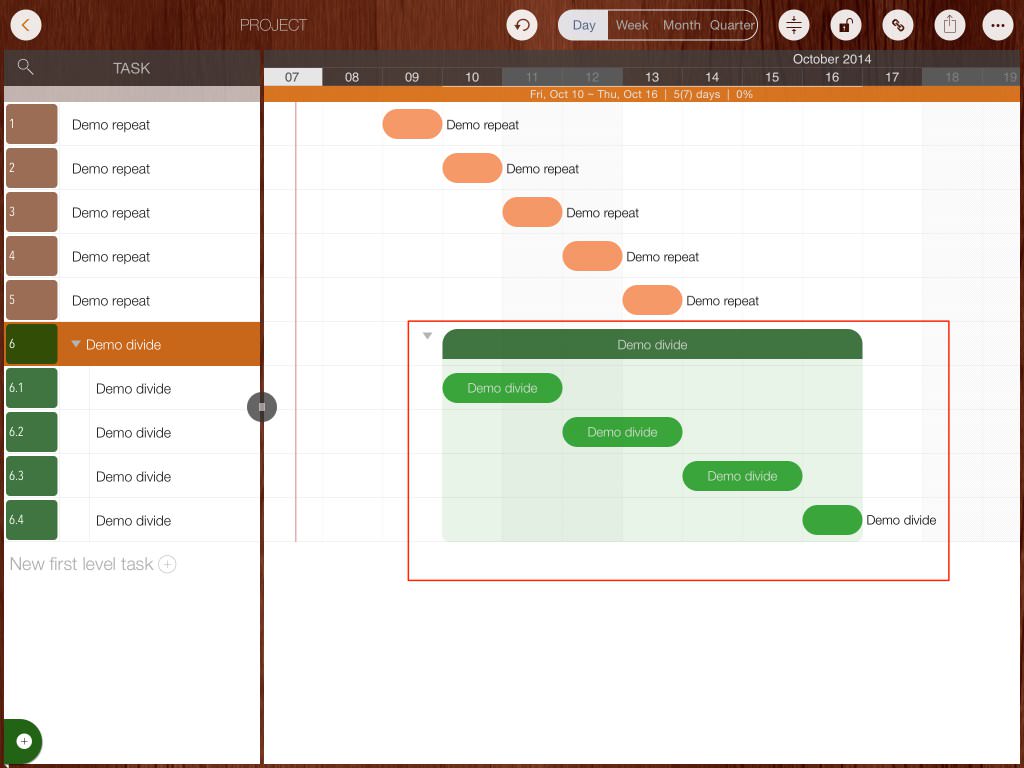
Task: Tap the back arrow button
Action: (x=26, y=25)
